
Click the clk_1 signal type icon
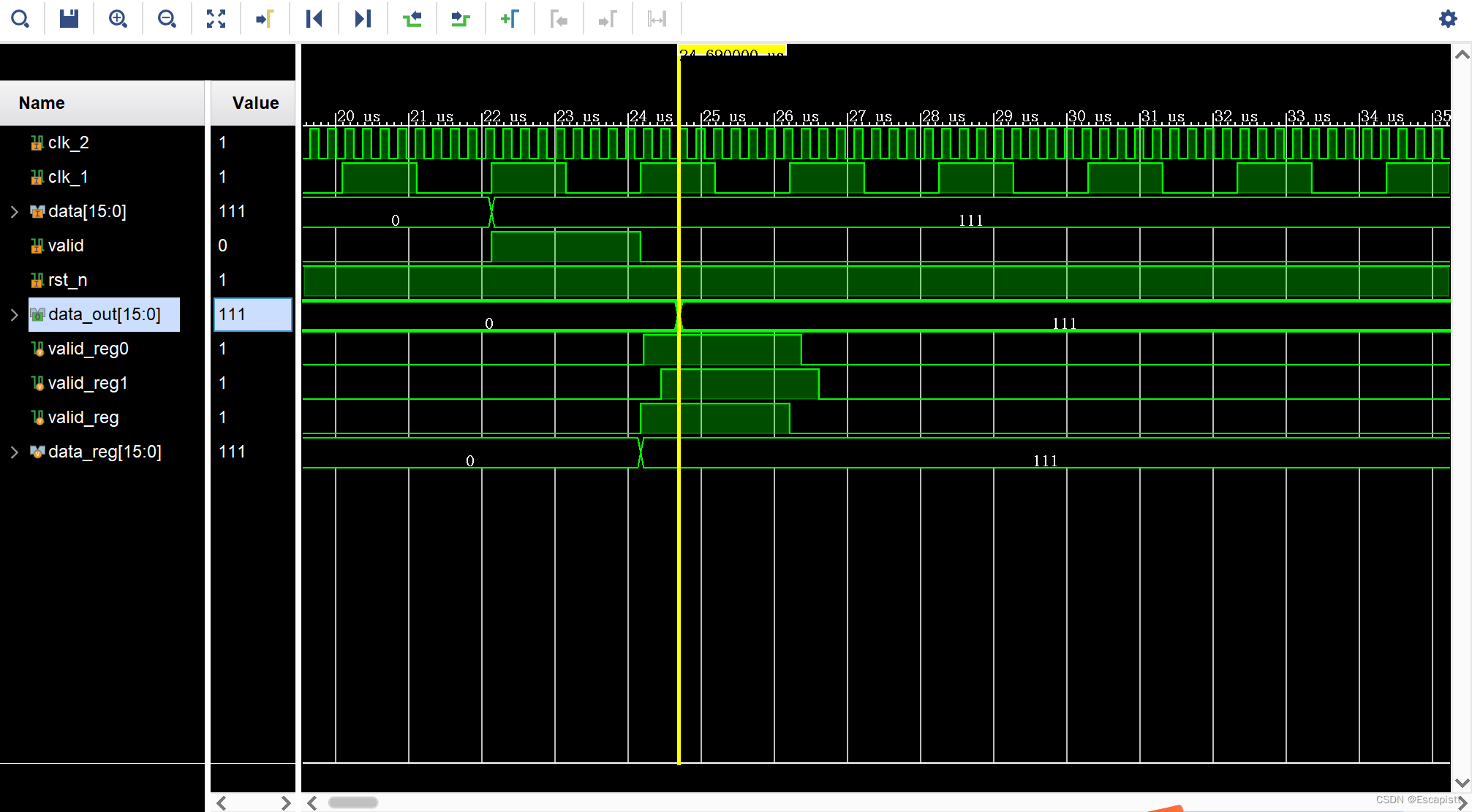tap(37, 178)
